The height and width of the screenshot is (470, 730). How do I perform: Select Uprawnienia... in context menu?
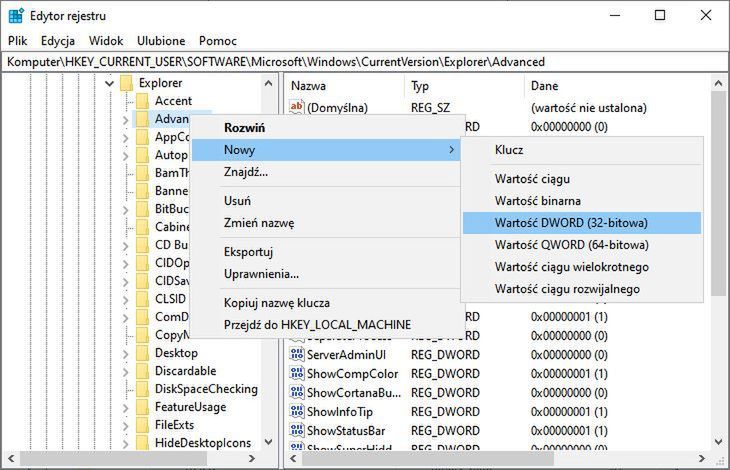click(x=261, y=273)
